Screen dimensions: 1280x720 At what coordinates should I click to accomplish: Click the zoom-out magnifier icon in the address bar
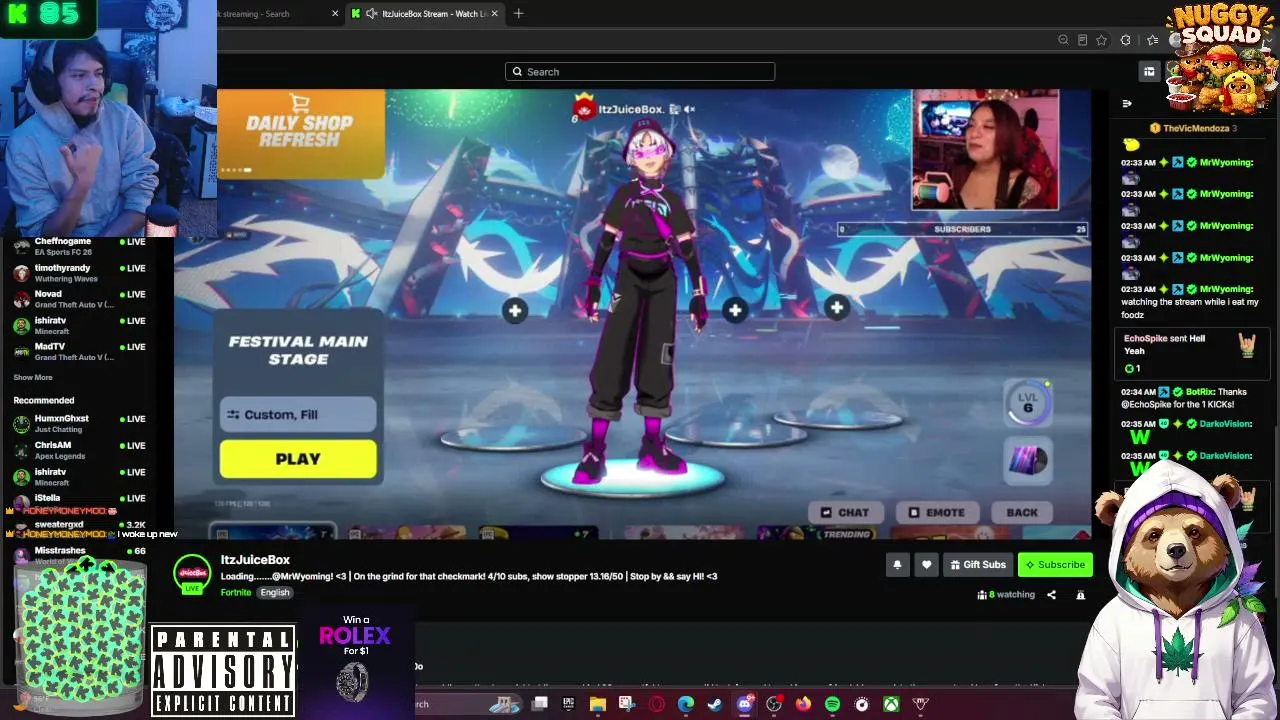coord(1063,40)
